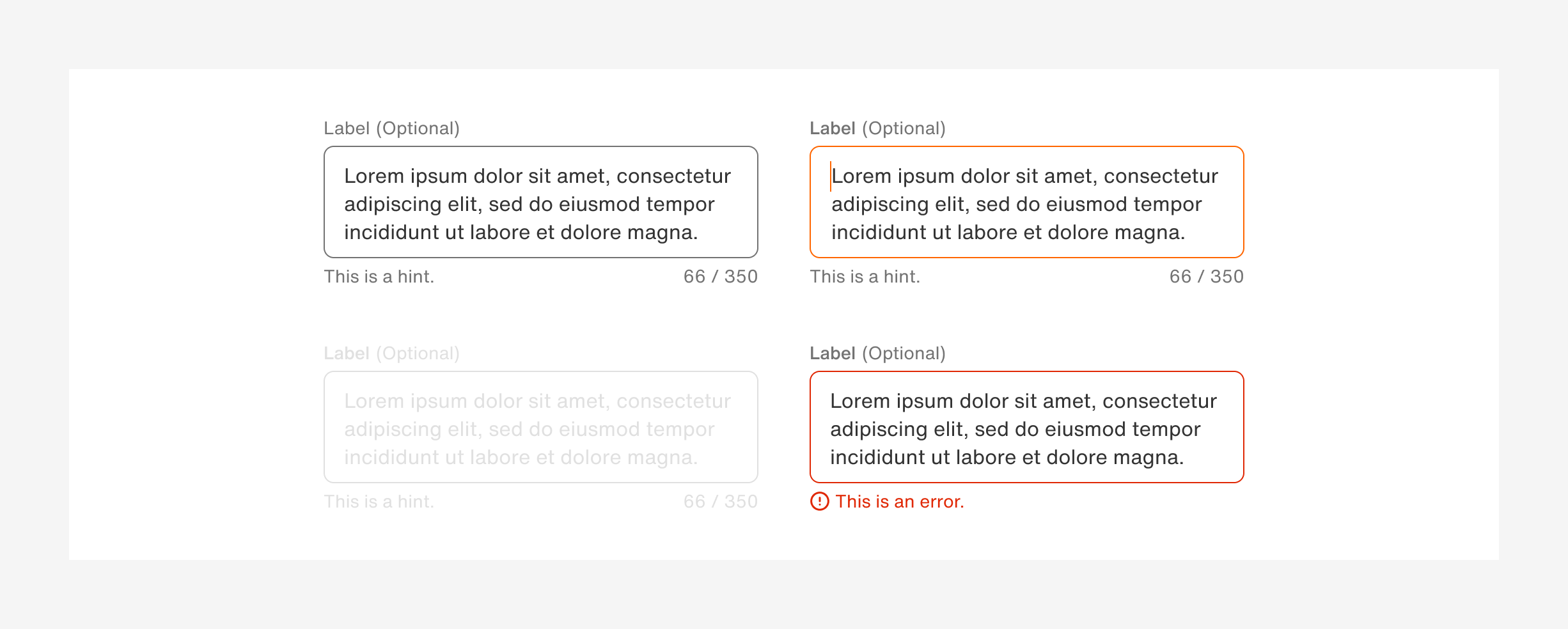Click the 66 / 350 counter under orange-bordered textarea
This screenshot has height=629, width=1568.
click(1206, 277)
